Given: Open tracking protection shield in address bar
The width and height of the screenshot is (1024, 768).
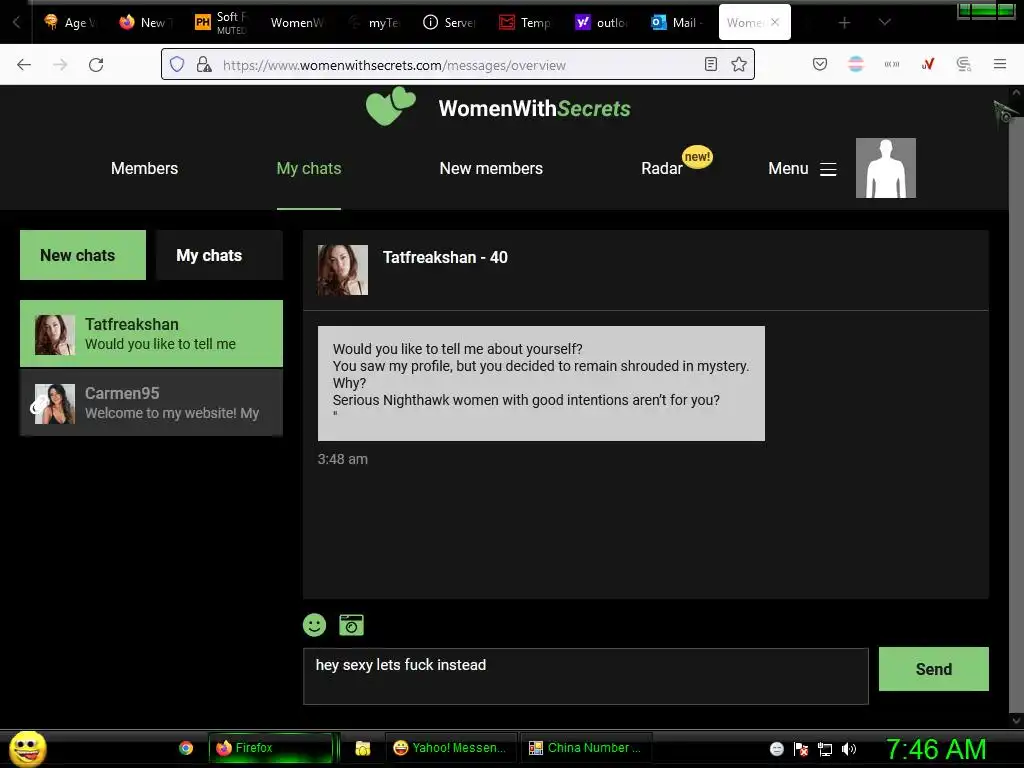Looking at the screenshot, I should coord(177,65).
